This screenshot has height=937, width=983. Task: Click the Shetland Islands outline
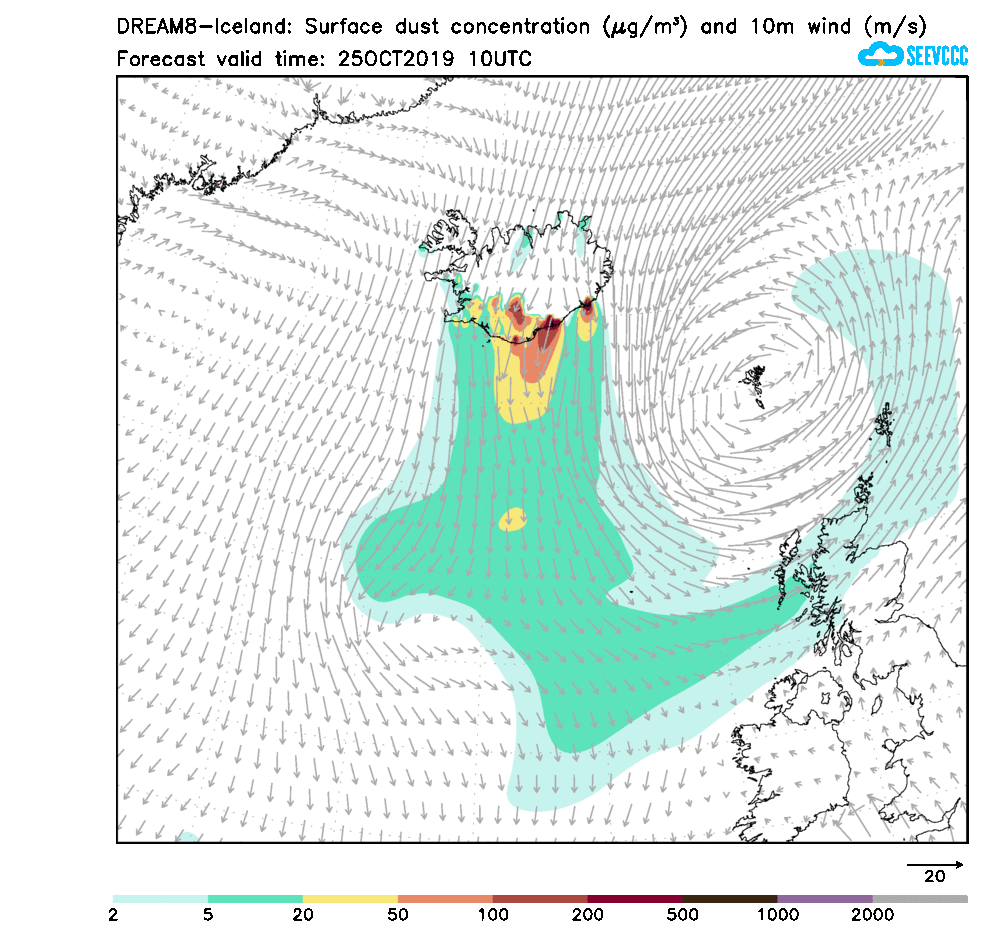(x=885, y=424)
